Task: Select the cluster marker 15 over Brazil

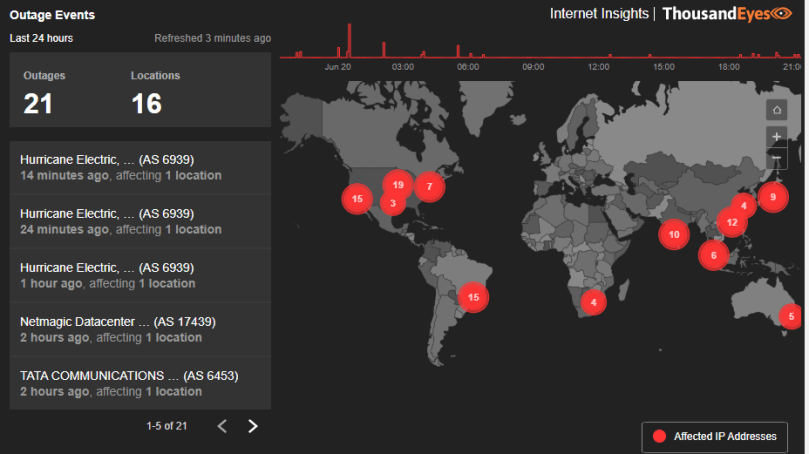Action: point(473,297)
